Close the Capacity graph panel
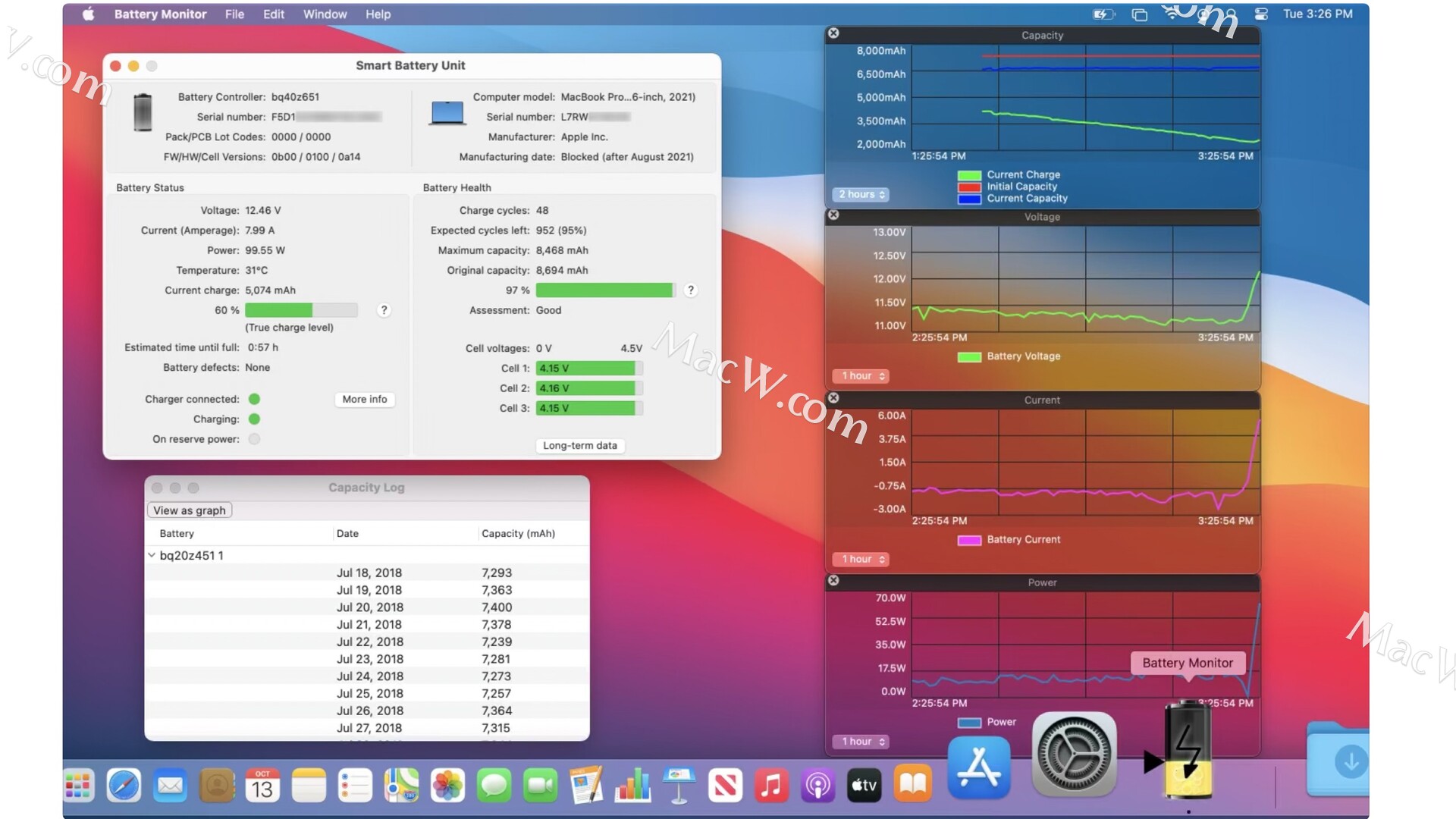This screenshot has width=1456, height=819. (x=833, y=33)
